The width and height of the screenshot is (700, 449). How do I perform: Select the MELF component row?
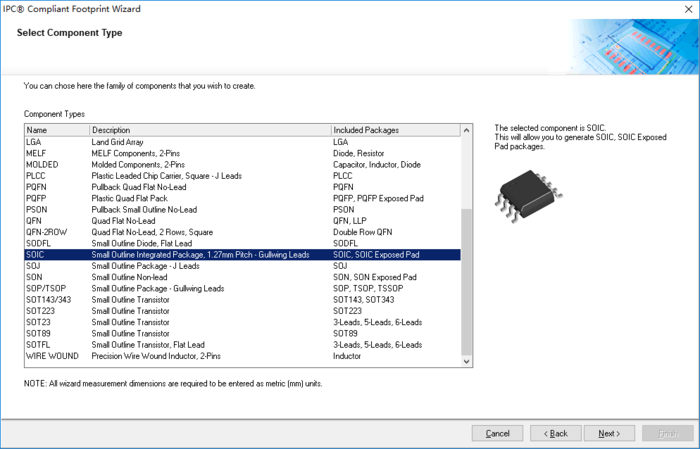click(x=242, y=153)
